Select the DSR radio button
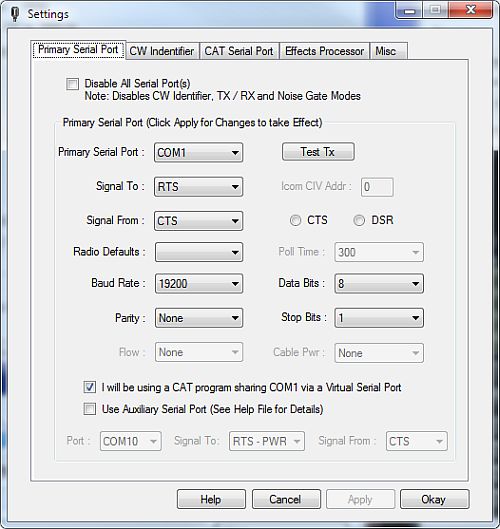Viewport: 500px width, 529px height. pos(359,220)
